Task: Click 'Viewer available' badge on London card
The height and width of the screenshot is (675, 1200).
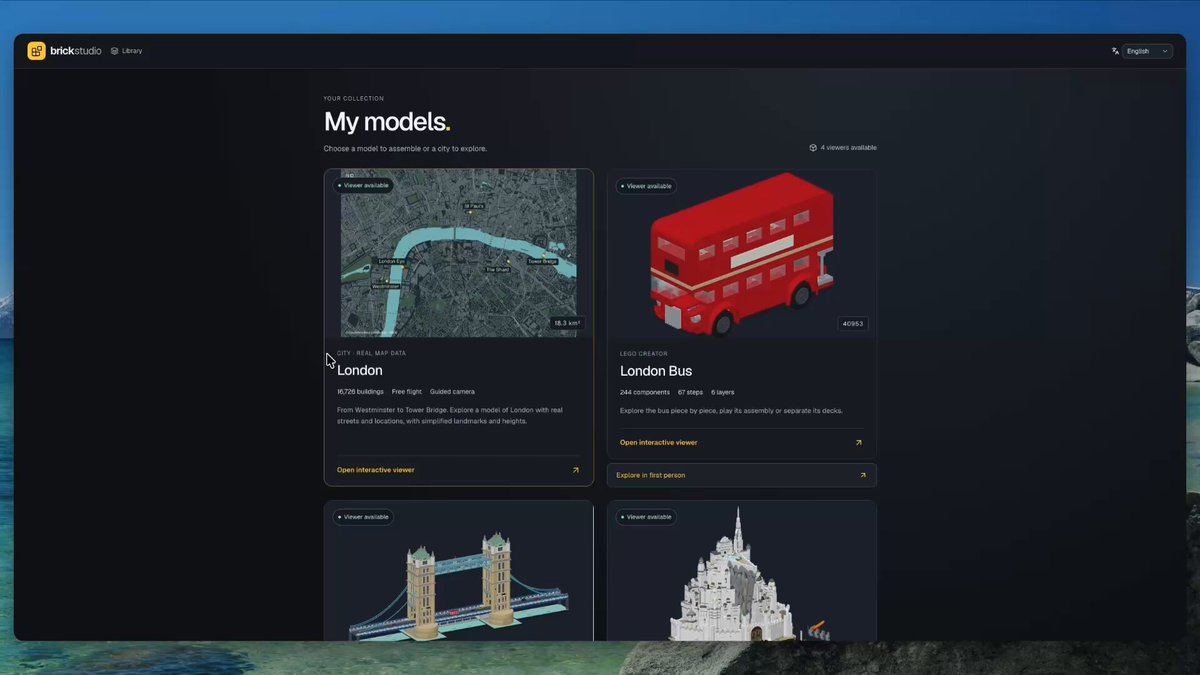Action: pos(363,185)
